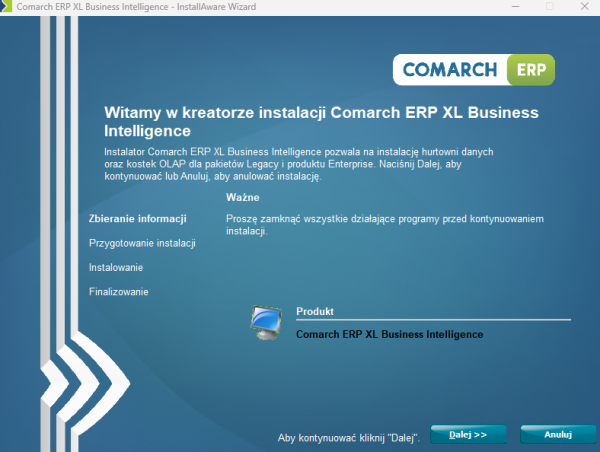Viewport: 600px width, 452px height.
Task: Click the 'Instalator Comarch ERP XL' description paragraph
Action: [299, 164]
